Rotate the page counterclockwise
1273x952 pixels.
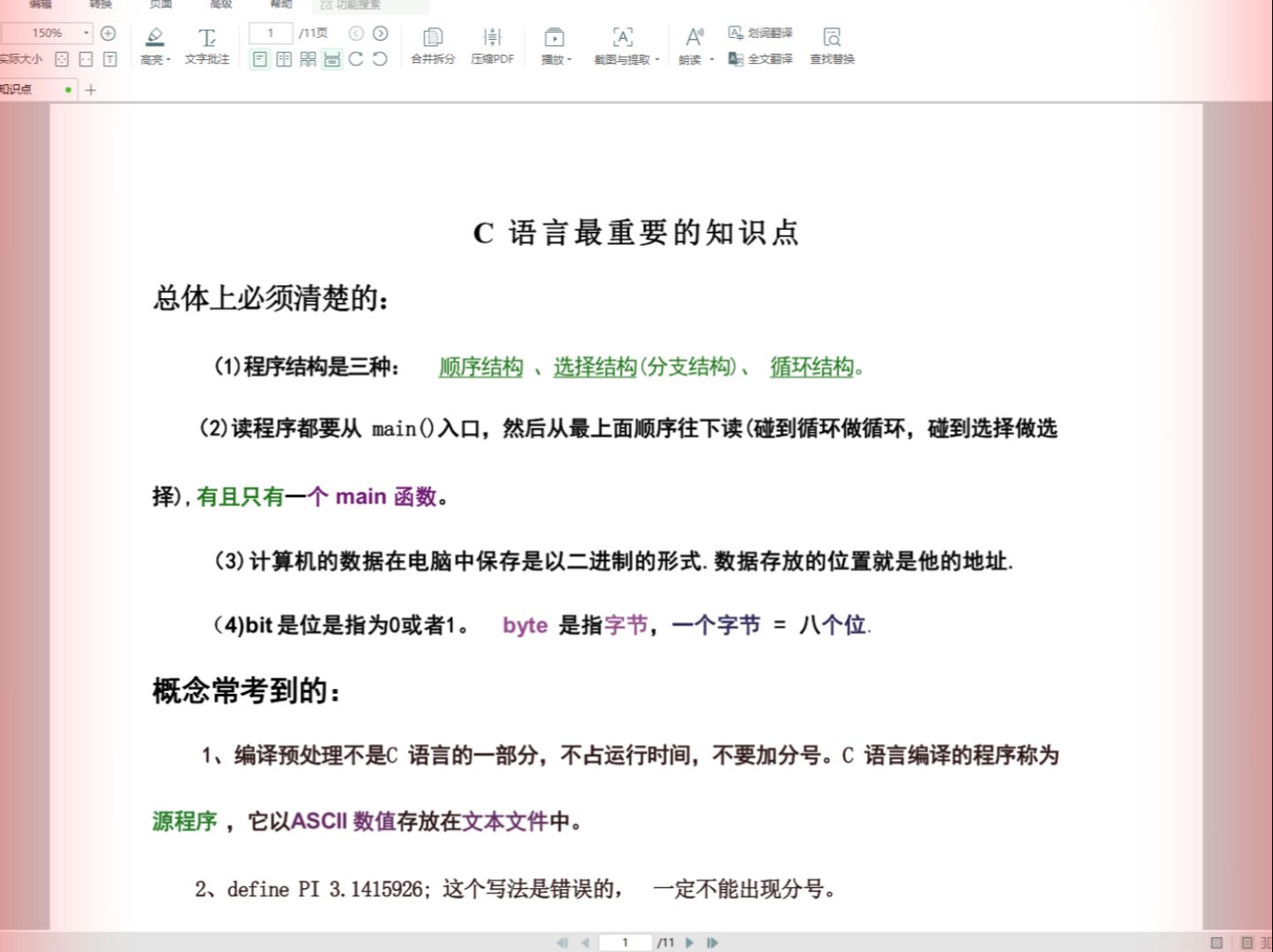point(380,59)
